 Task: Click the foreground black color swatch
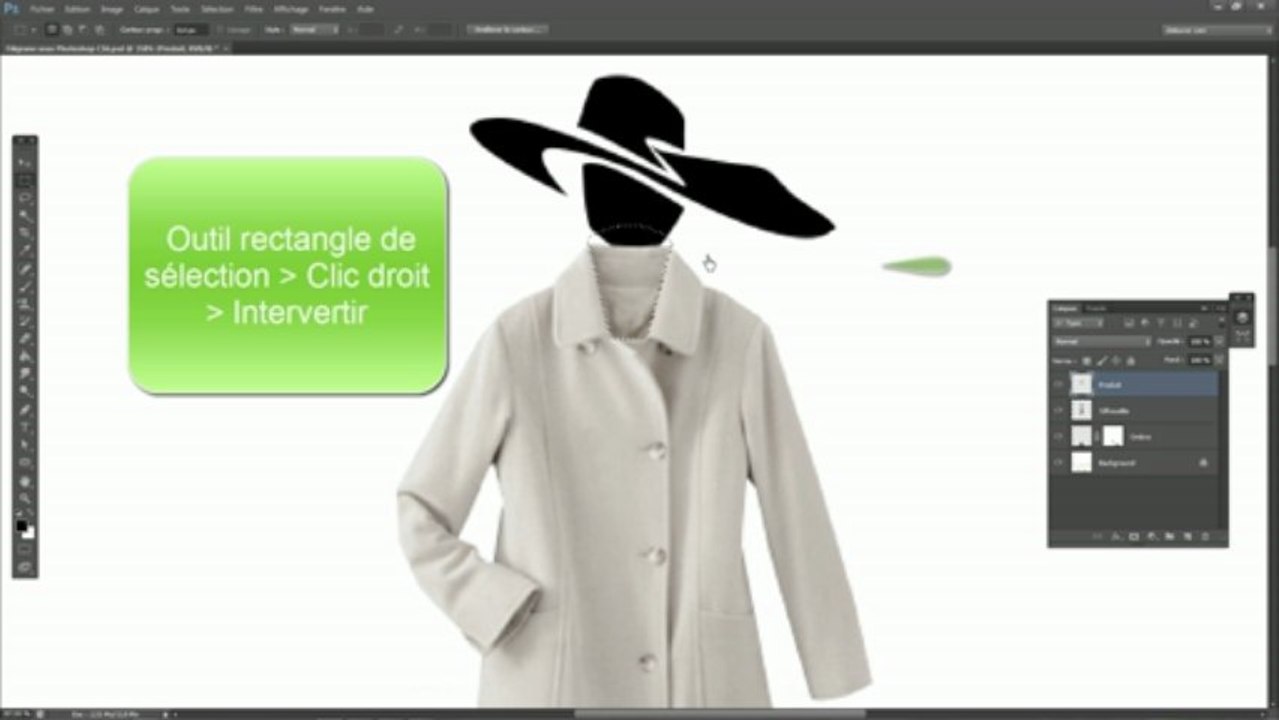click(21, 525)
